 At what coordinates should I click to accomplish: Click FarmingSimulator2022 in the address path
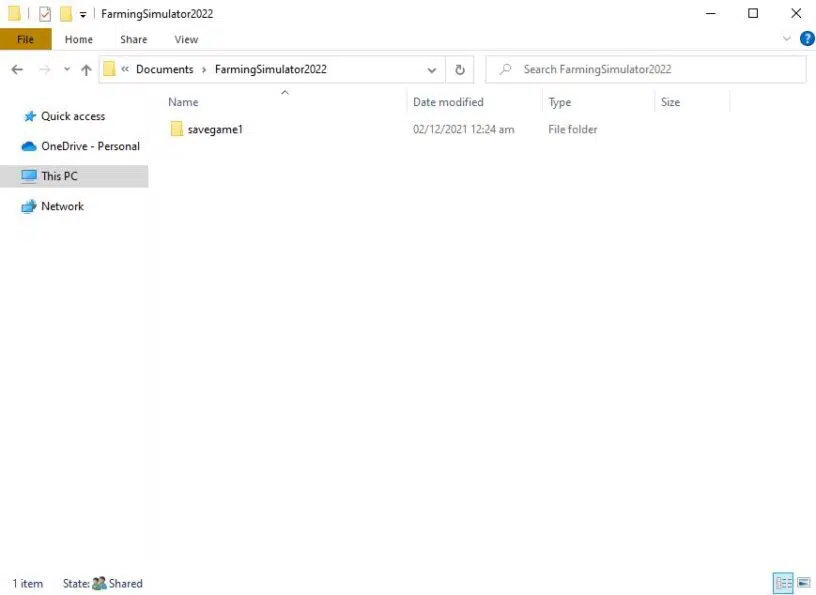click(271, 69)
